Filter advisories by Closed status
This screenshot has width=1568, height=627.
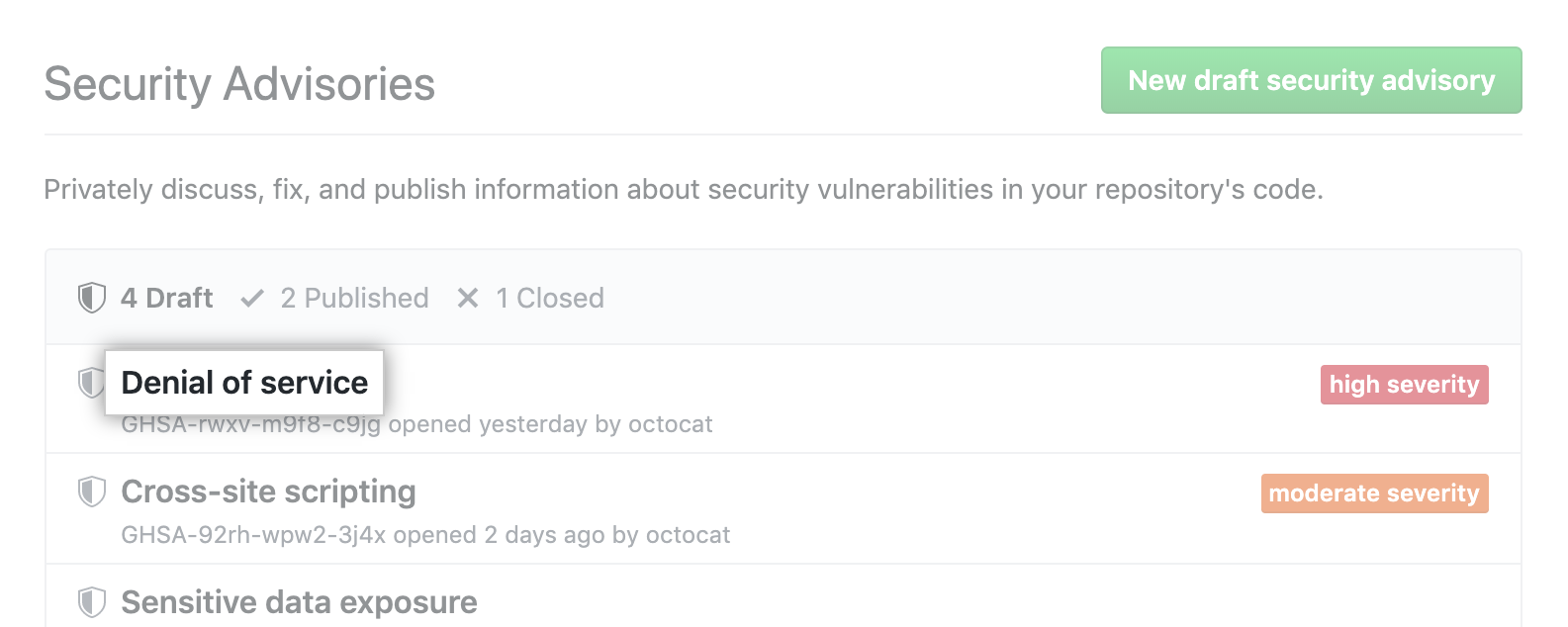[x=550, y=298]
